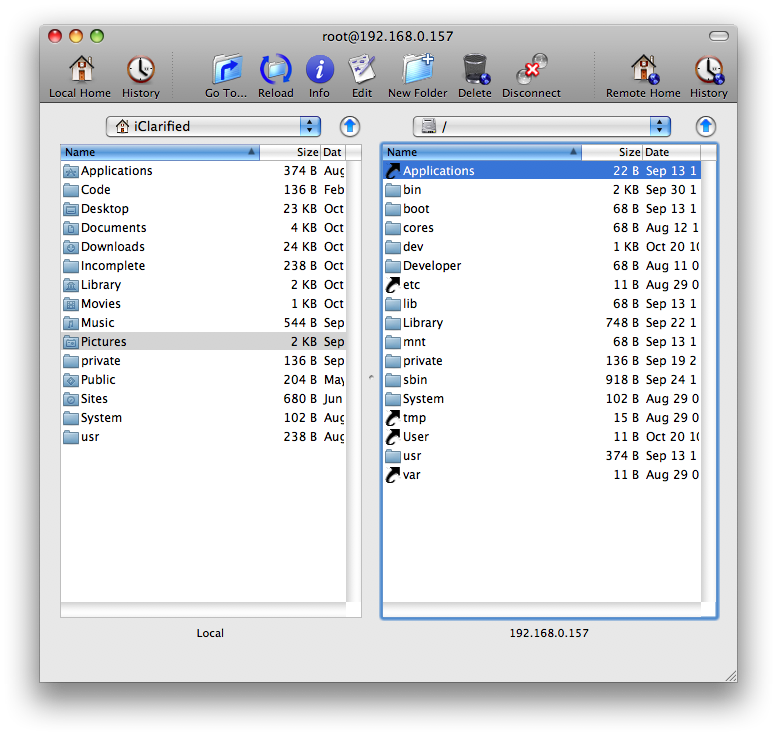Open the Info icon in toolbar
This screenshot has width=777, height=737.
click(x=319, y=70)
